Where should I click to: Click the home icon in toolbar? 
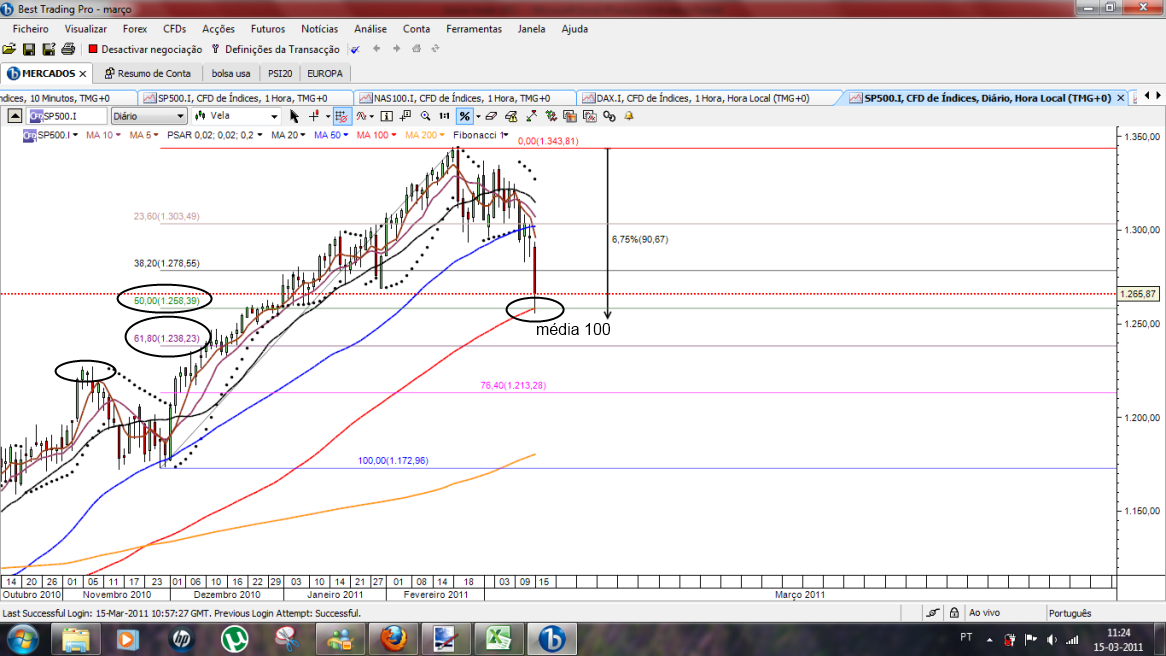(416, 49)
